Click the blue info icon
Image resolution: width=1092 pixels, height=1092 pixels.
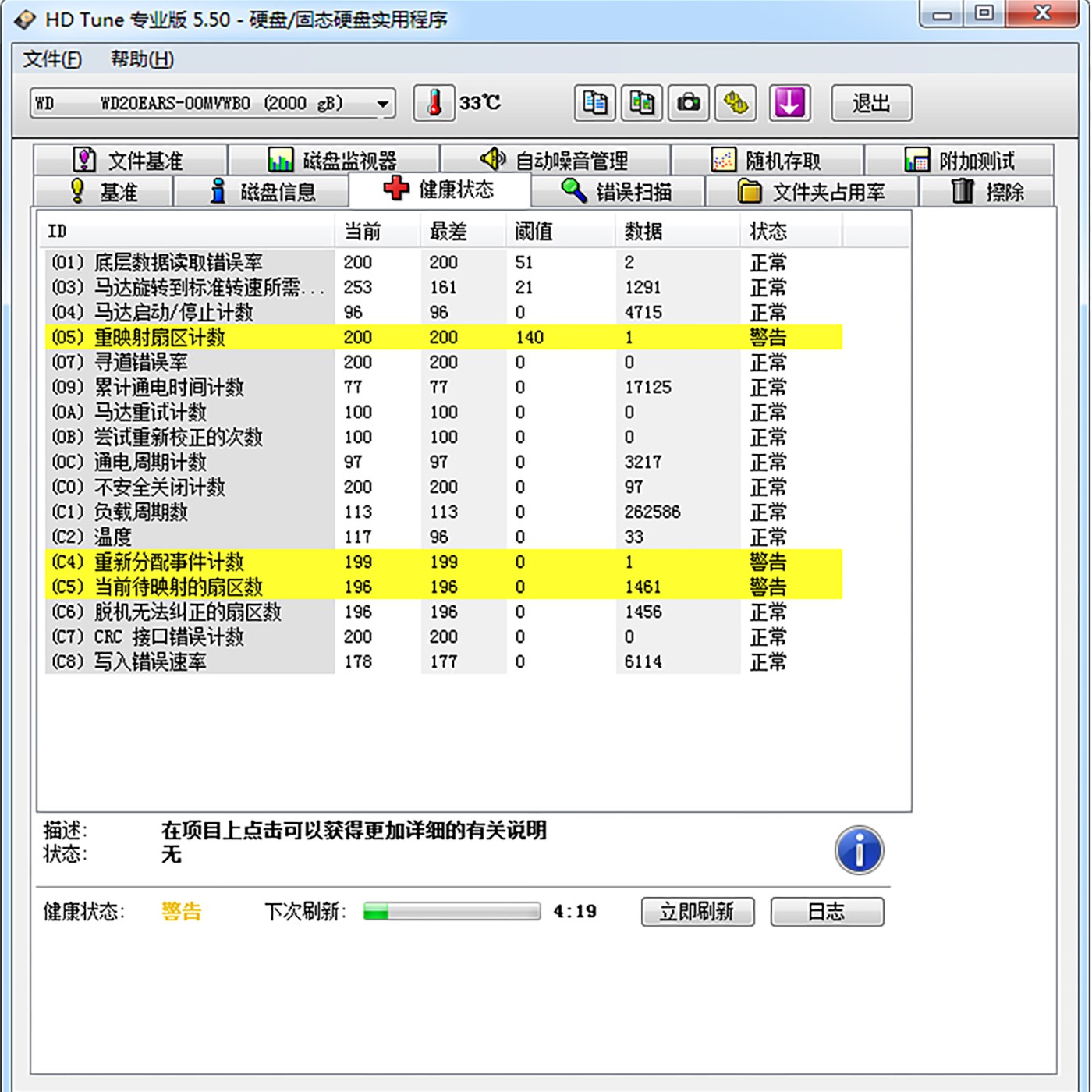[x=859, y=850]
